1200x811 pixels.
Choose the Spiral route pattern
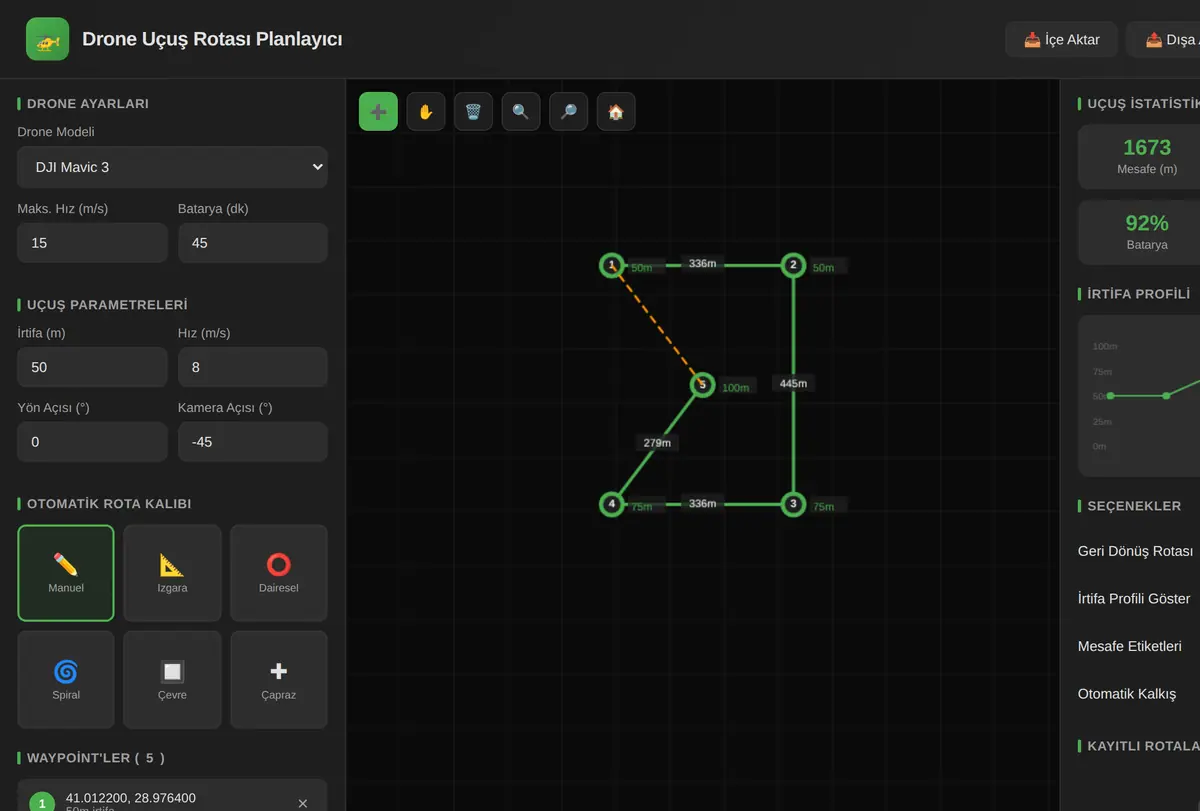(x=66, y=680)
